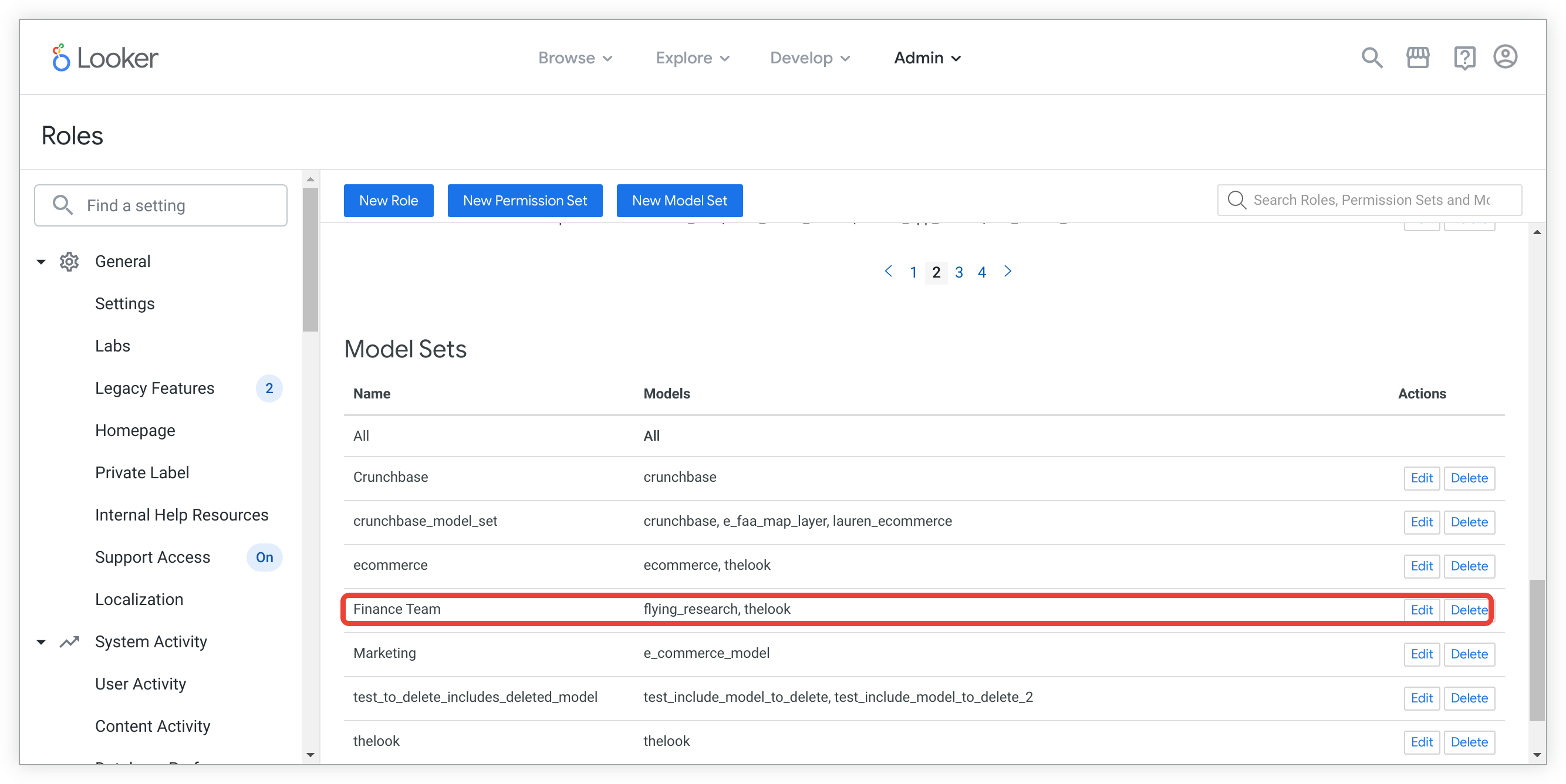Expand the System Activity section
The image size is (1566, 784).
41,640
